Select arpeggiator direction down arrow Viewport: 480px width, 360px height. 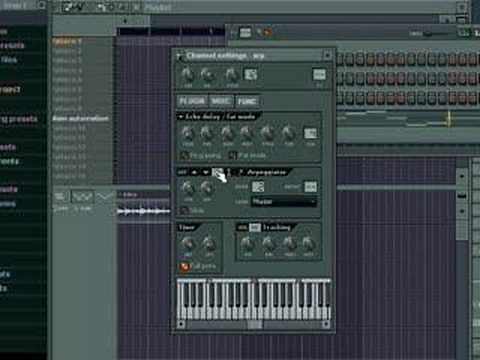[x=205, y=172]
